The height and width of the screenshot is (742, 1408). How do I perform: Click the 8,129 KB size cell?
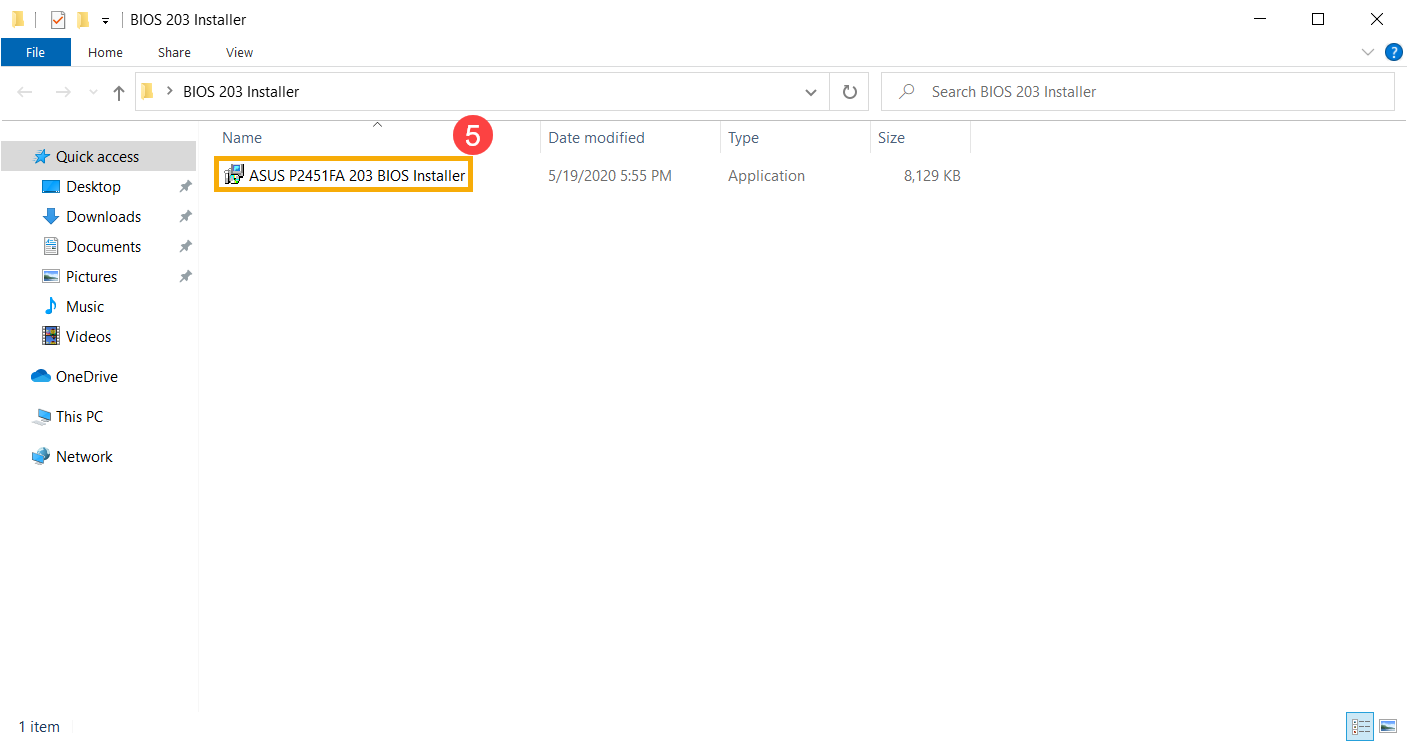click(x=932, y=176)
